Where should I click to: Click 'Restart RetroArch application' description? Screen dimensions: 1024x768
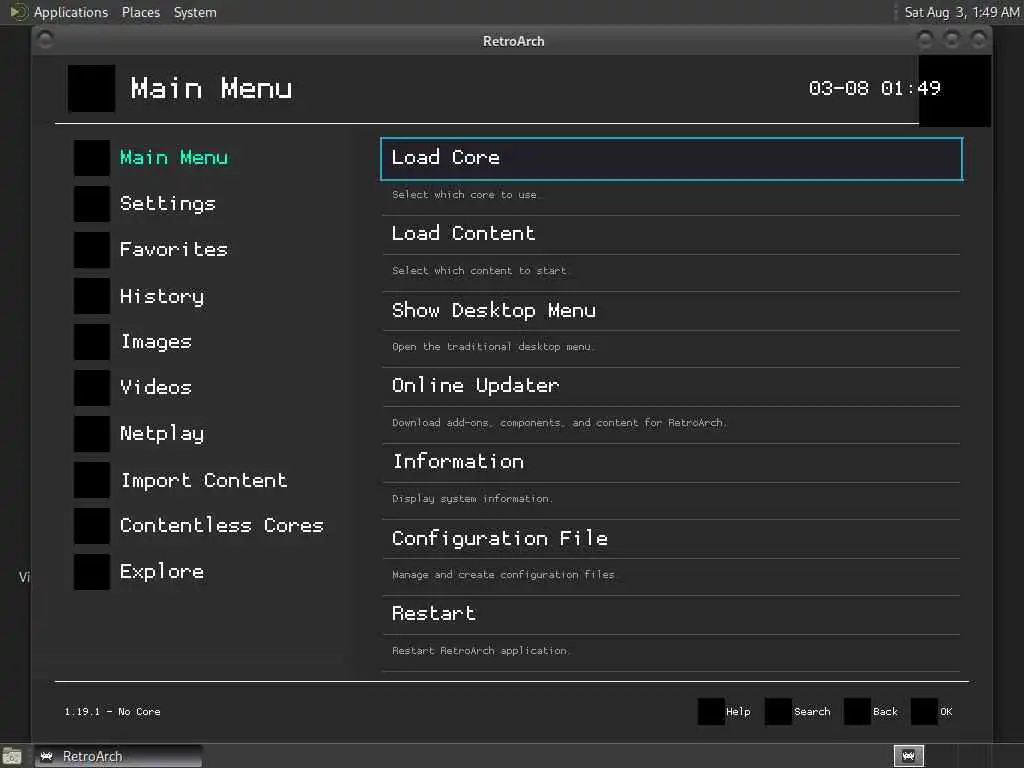(480, 651)
